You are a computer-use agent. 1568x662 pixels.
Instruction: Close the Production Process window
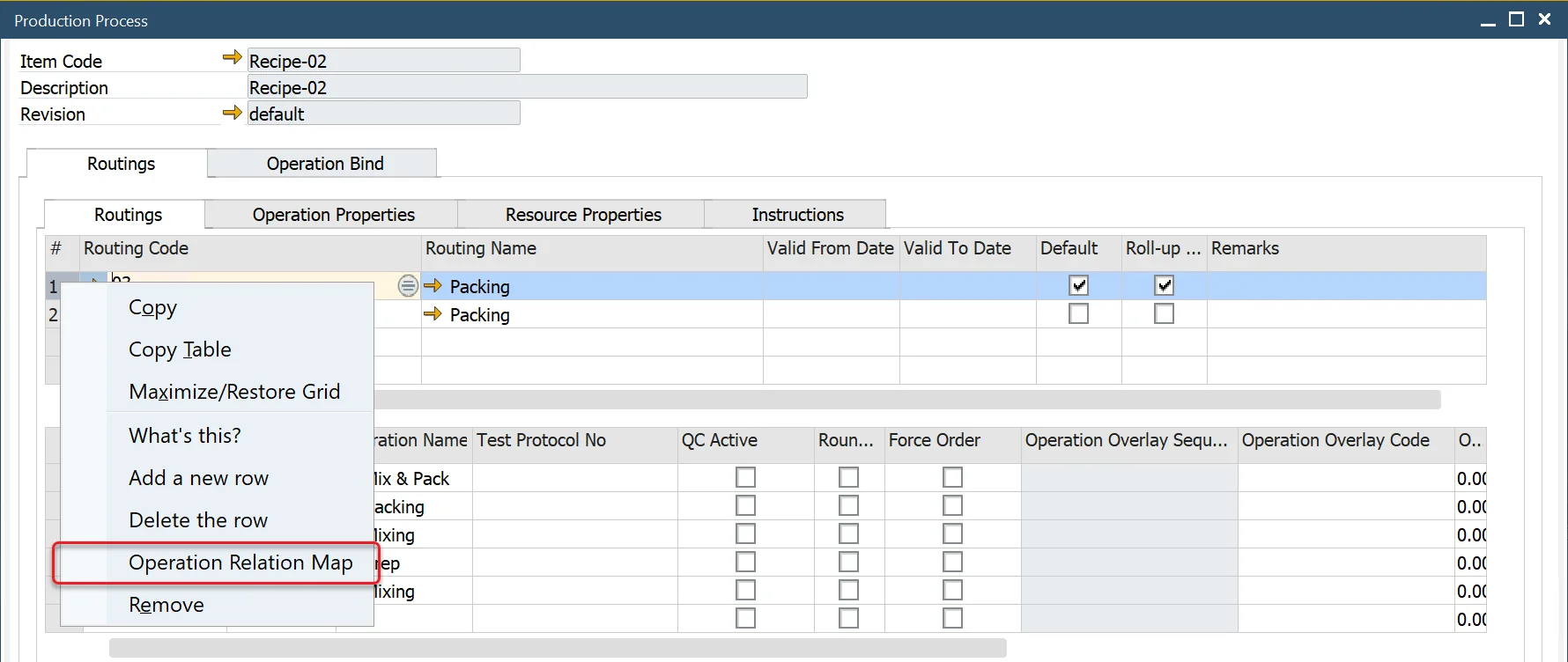point(1544,19)
